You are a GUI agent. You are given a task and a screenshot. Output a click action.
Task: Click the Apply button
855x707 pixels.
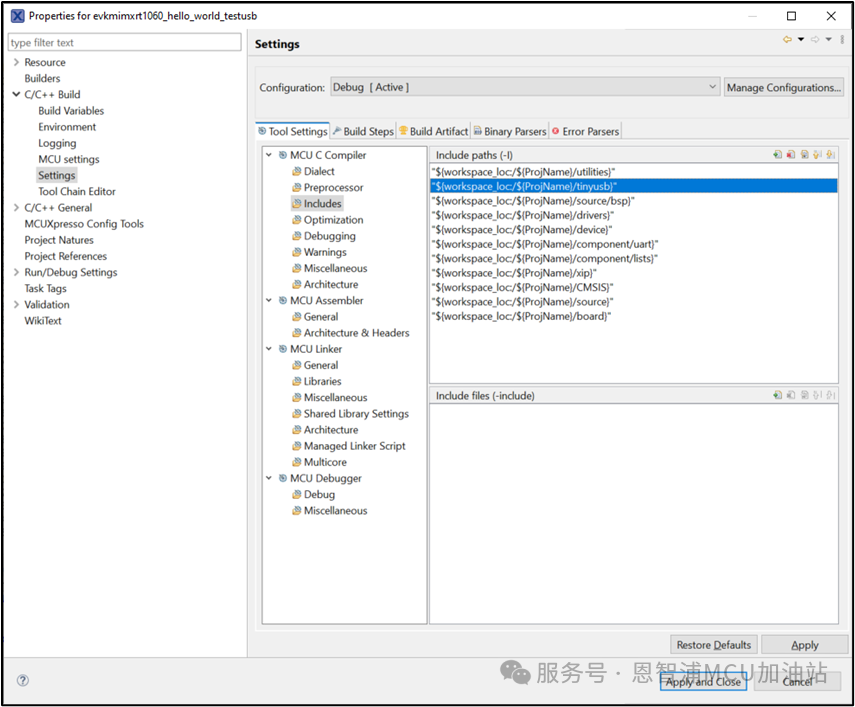click(805, 645)
